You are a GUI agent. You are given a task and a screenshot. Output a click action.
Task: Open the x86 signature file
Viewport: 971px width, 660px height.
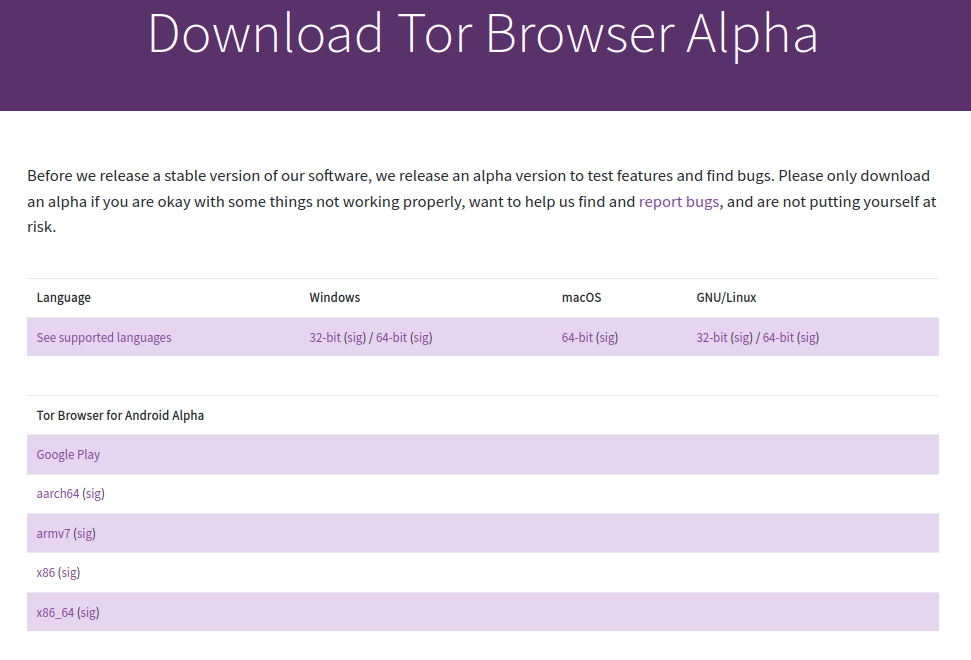click(x=70, y=572)
